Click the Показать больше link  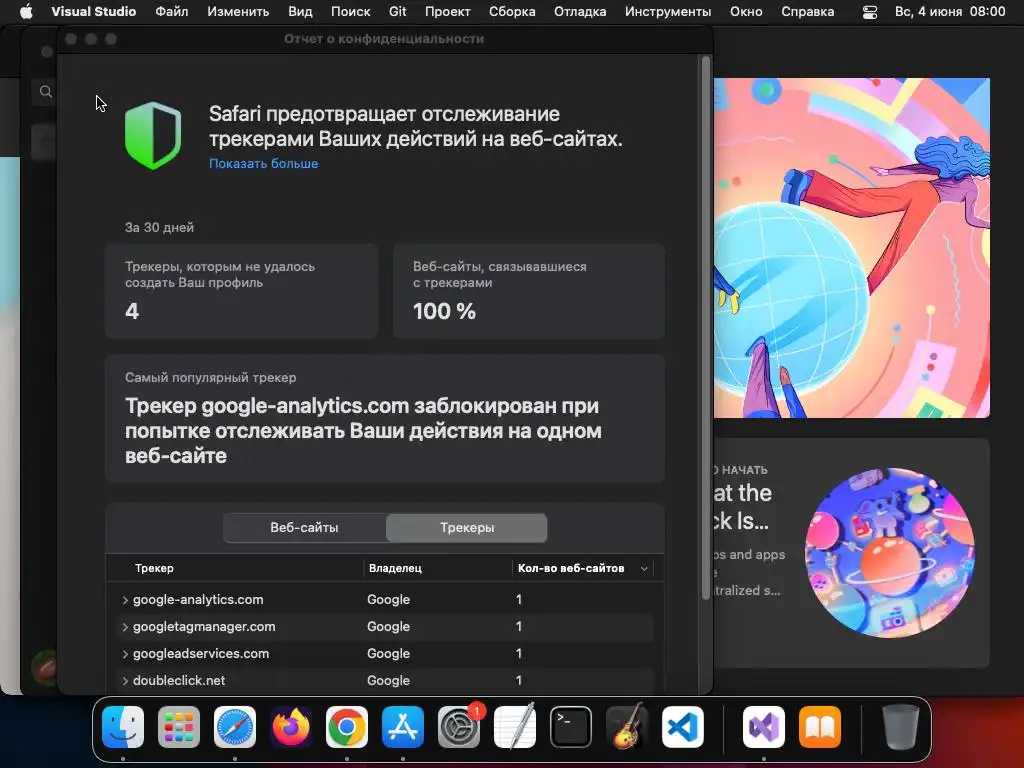point(264,164)
